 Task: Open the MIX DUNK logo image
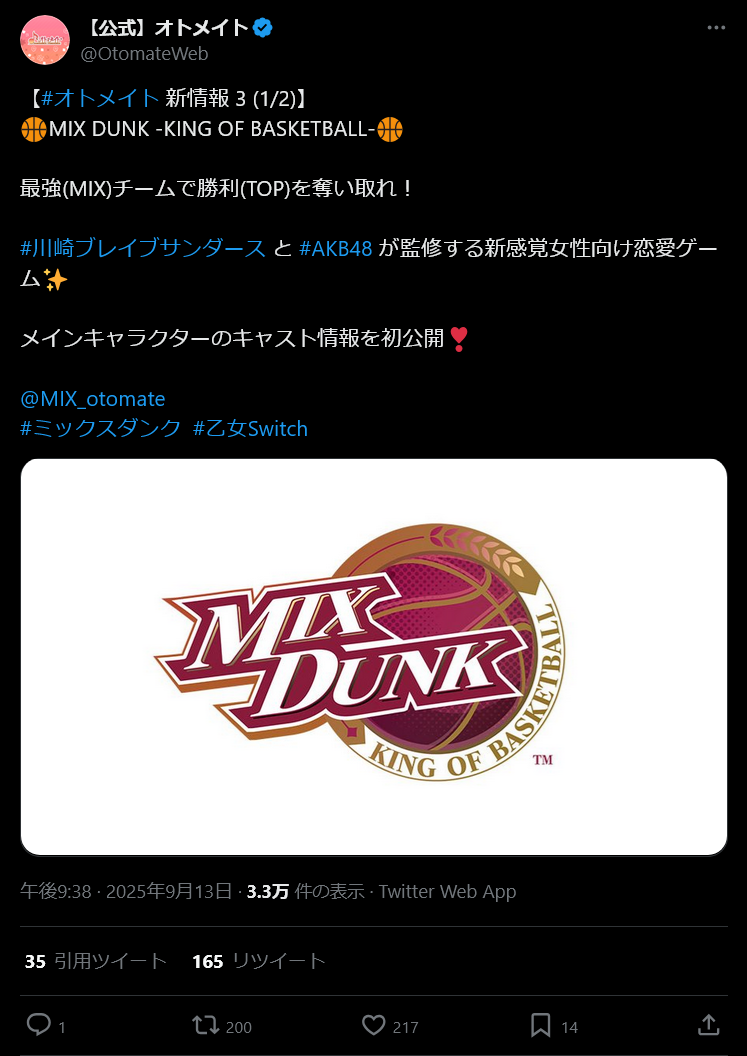pos(374,657)
